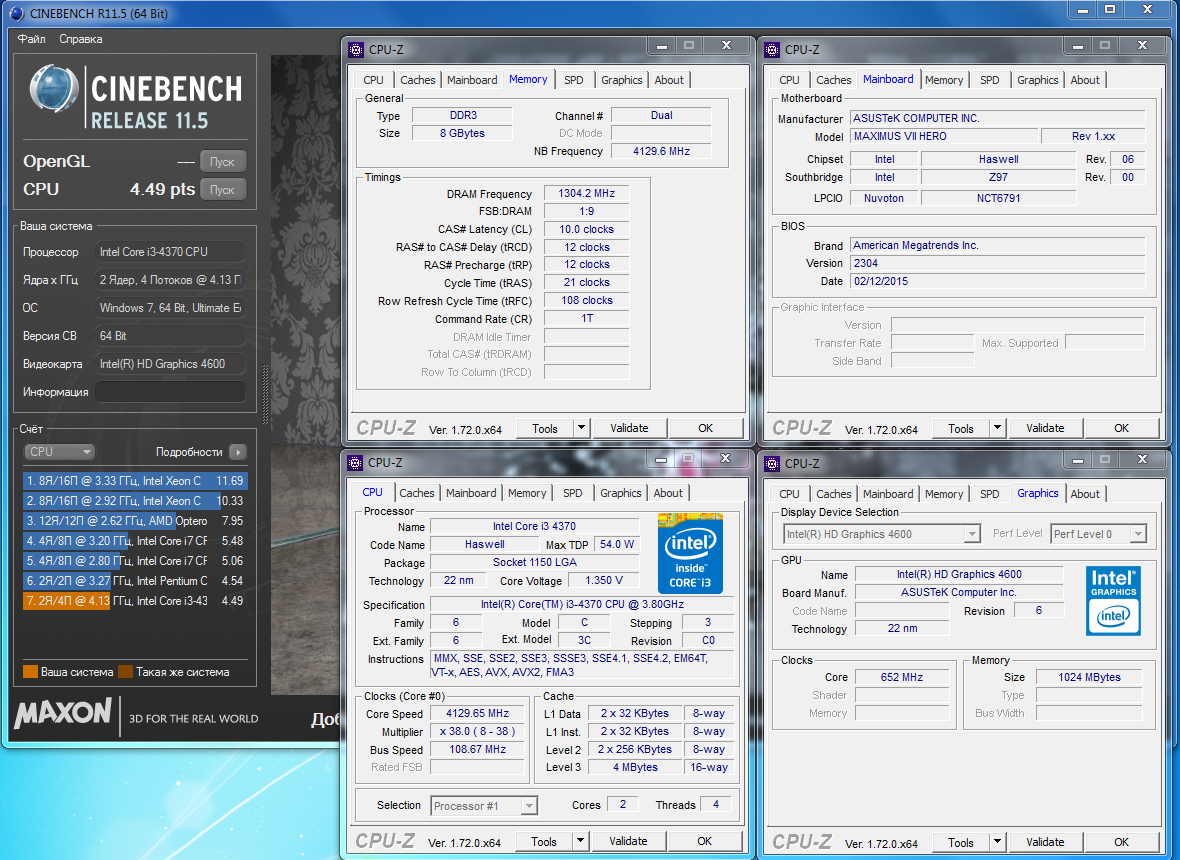Open the Файл menu in Cinebench

point(32,39)
